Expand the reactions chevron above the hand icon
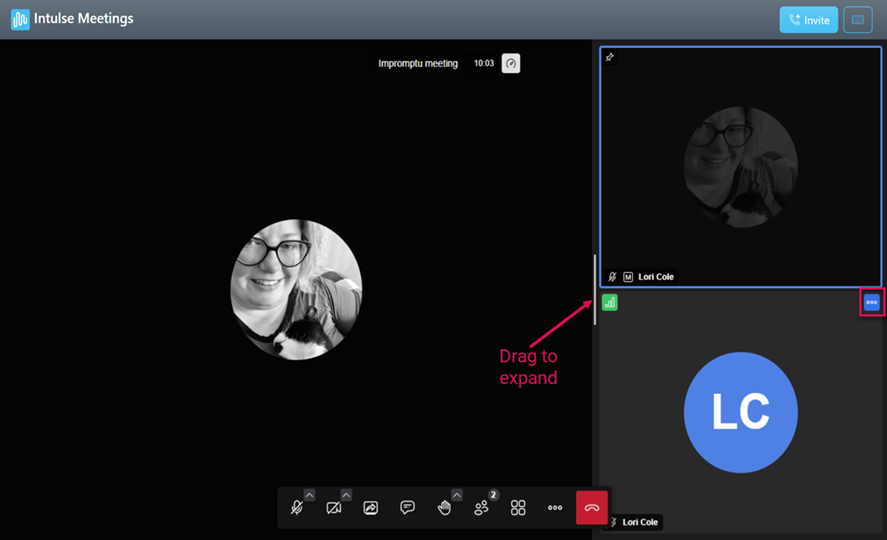This screenshot has height=540, width=887. click(x=457, y=495)
